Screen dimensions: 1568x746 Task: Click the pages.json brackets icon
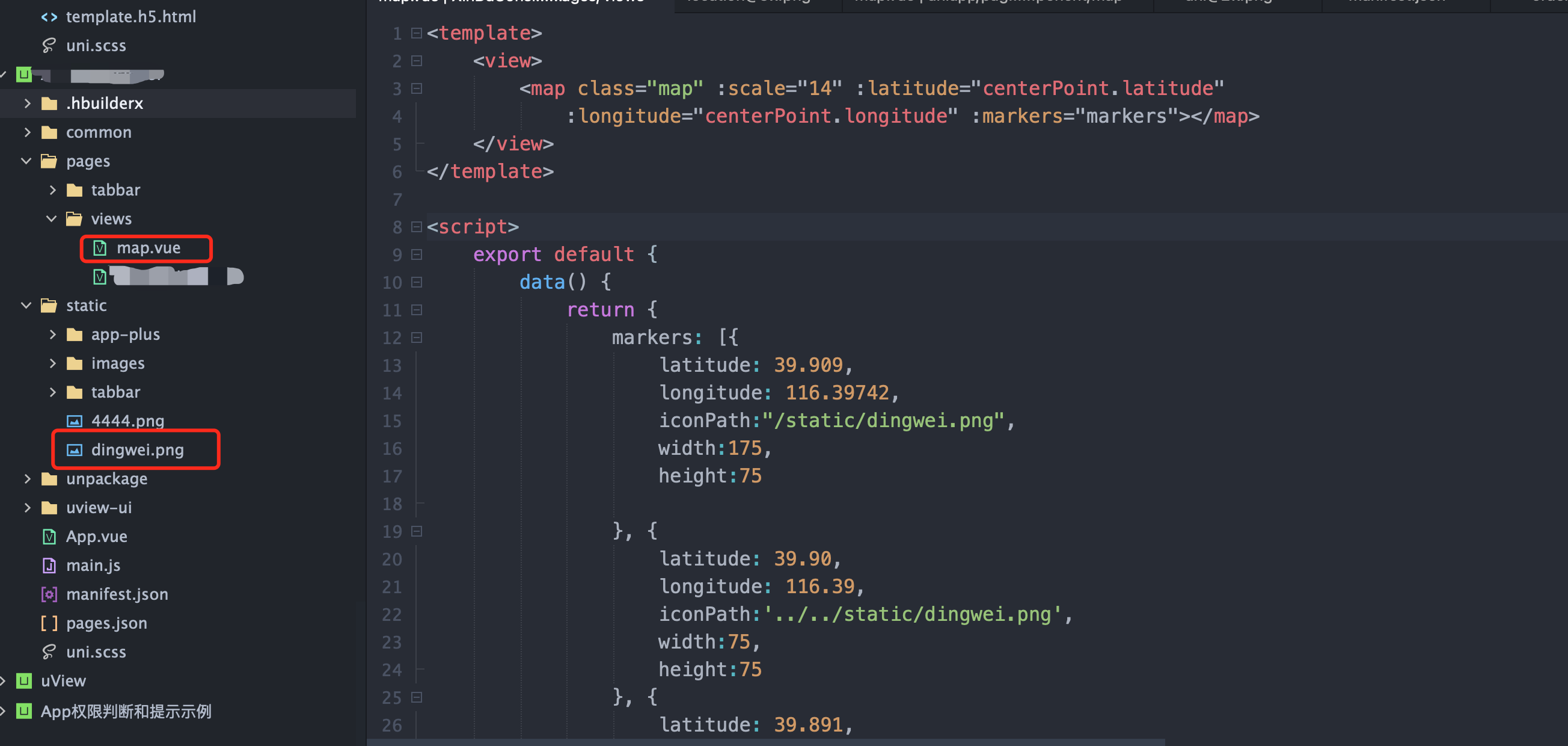coord(49,623)
